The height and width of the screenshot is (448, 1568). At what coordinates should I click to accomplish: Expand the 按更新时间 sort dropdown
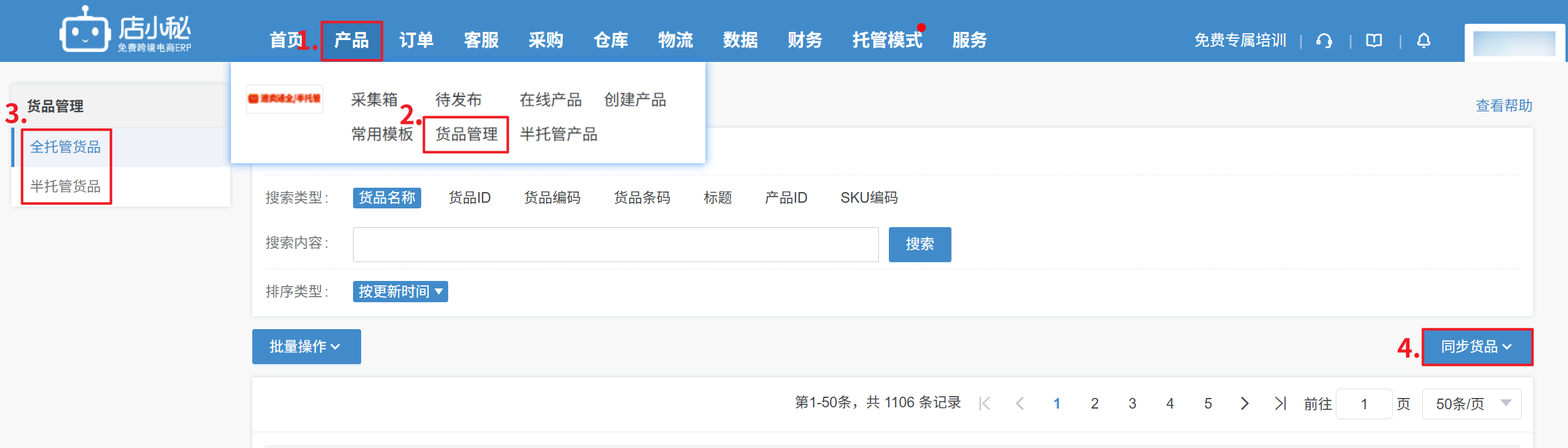coord(401,292)
